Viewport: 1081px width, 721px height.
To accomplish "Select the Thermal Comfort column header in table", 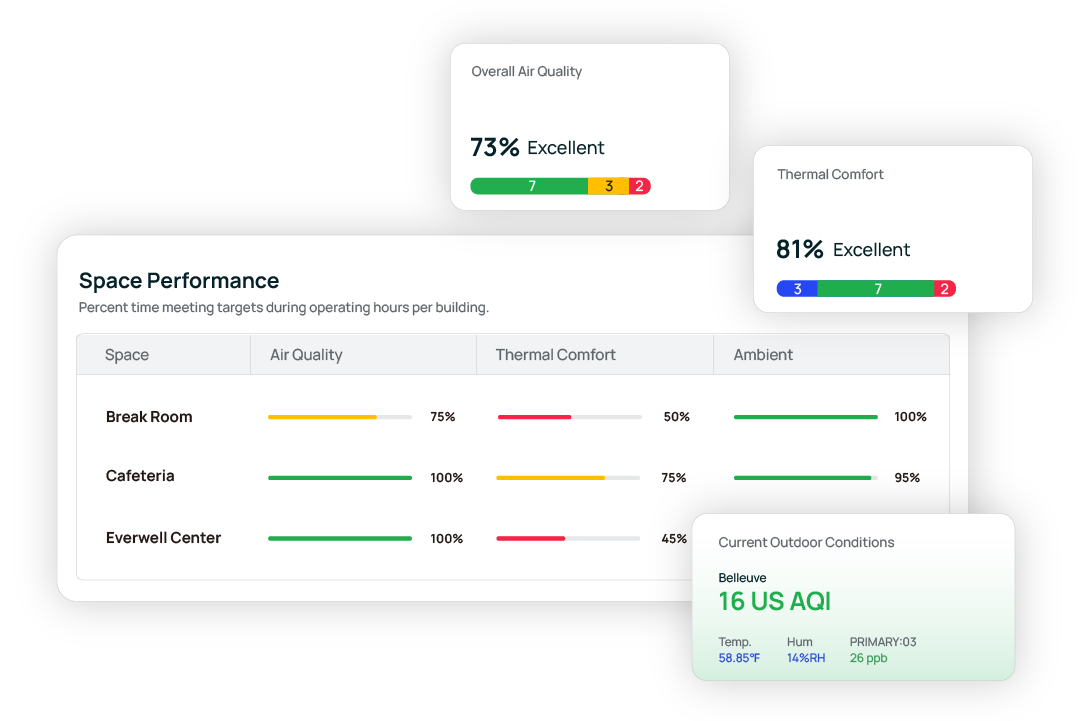I will point(555,355).
